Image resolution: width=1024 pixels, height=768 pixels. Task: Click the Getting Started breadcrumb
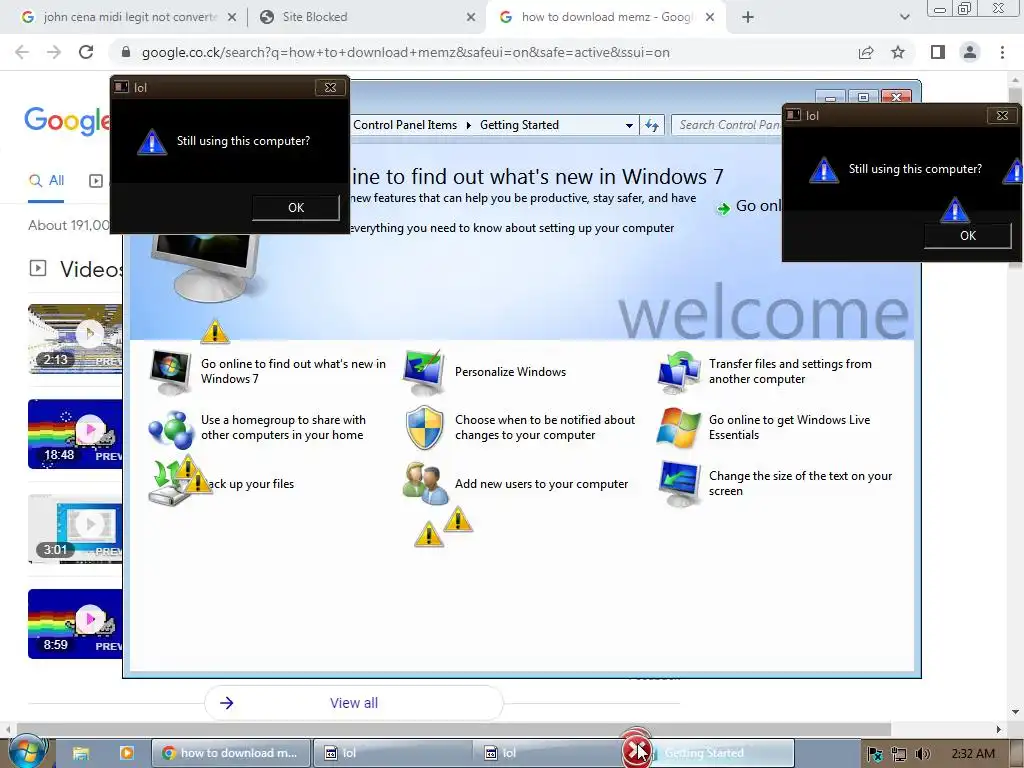pos(519,125)
